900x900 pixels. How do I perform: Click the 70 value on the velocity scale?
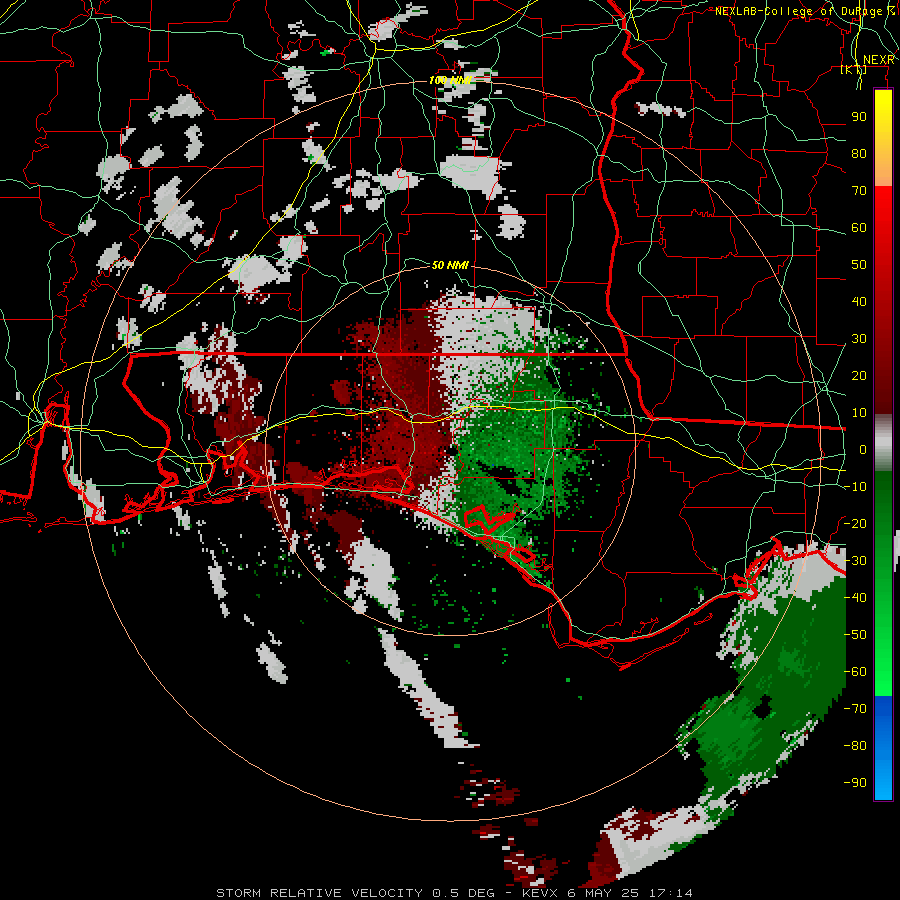click(859, 191)
